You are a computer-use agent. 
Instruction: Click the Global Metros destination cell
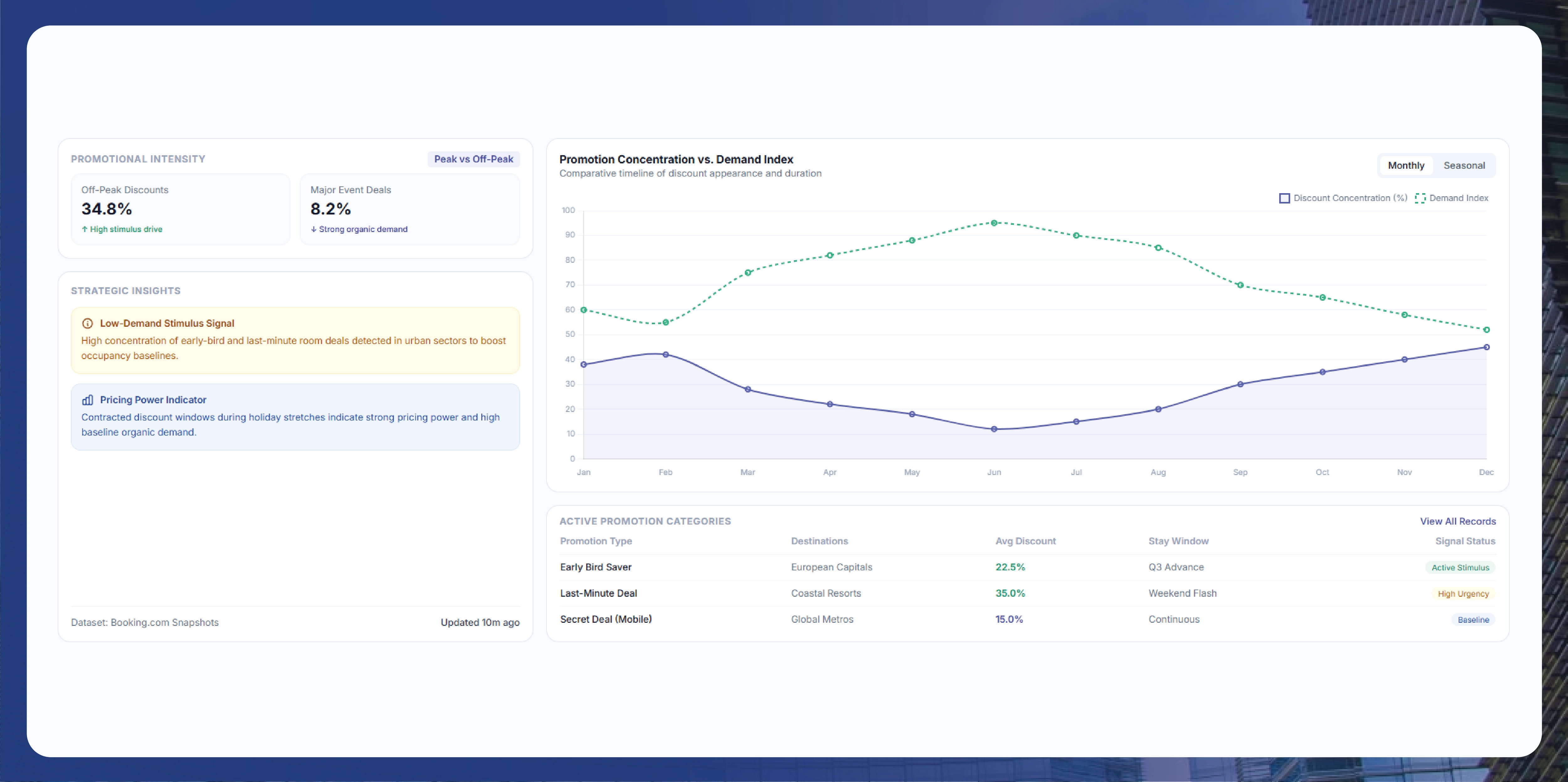tap(822, 620)
